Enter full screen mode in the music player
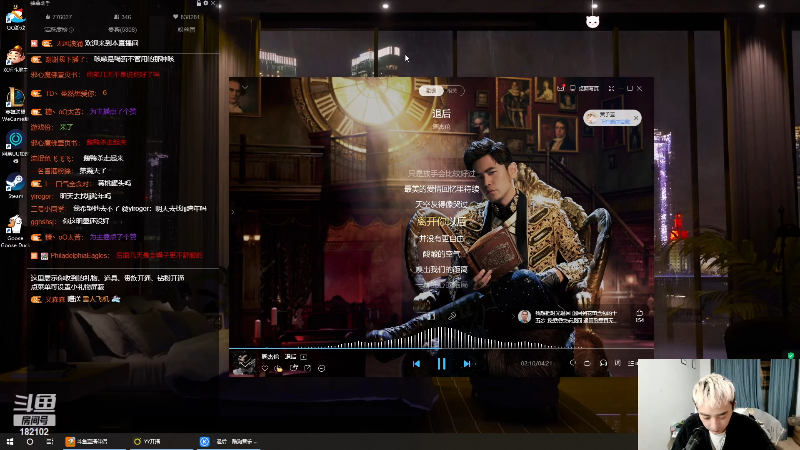 click(611, 88)
